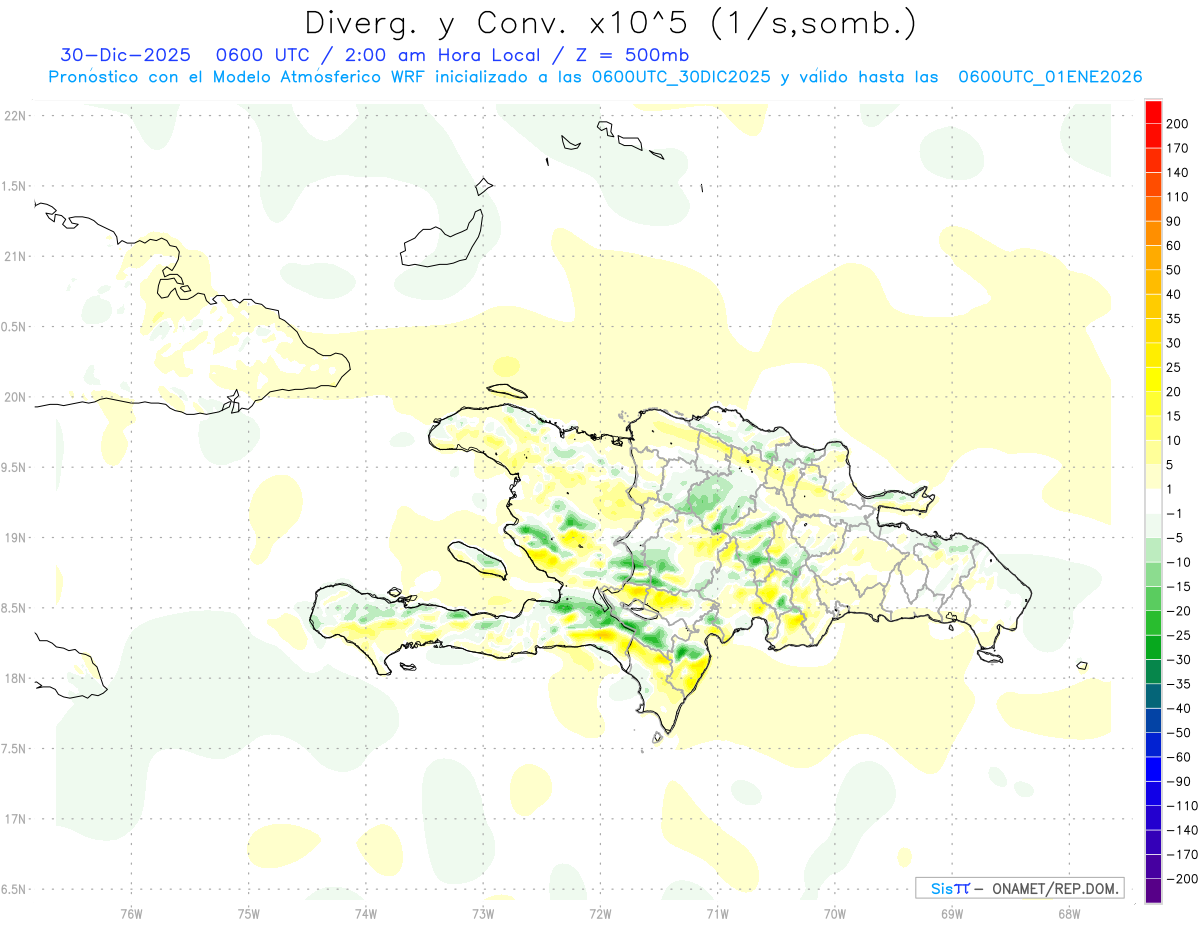This screenshot has height=927, width=1200.
Task: Click the red colorbar segment above 200
Action: pos(1153,112)
